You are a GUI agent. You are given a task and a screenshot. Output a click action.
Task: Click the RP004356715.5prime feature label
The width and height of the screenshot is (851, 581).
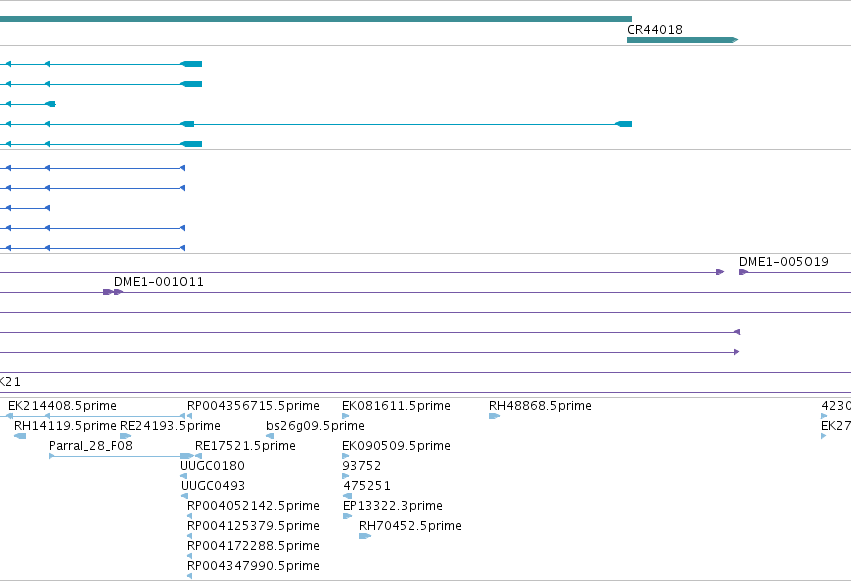pos(253,406)
